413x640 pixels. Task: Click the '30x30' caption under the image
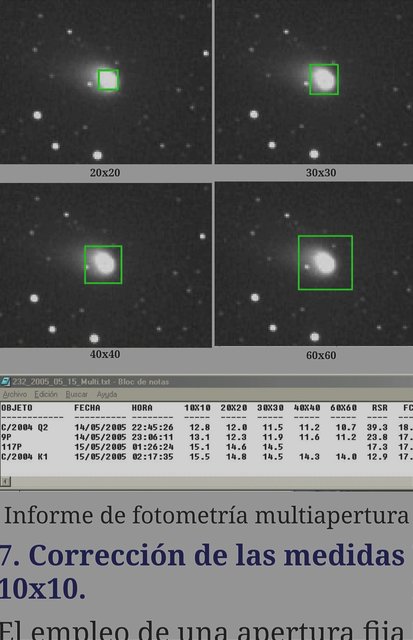point(321,173)
